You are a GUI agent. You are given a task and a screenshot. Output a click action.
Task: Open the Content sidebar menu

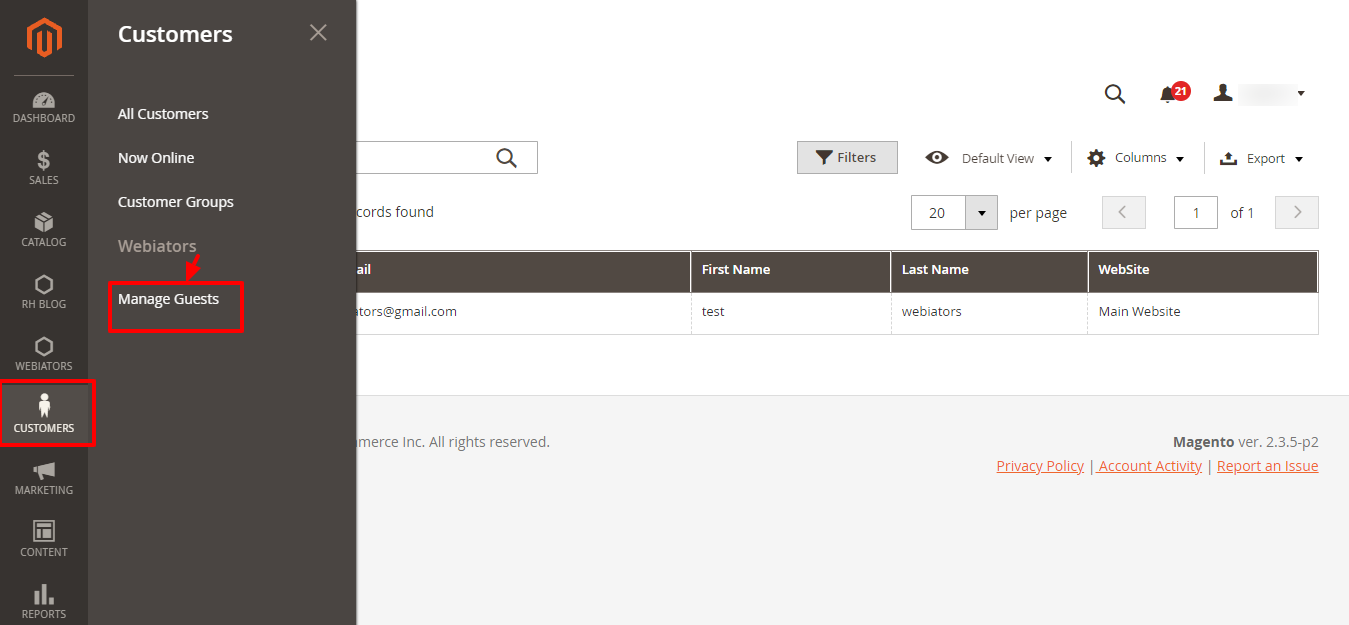coord(44,540)
